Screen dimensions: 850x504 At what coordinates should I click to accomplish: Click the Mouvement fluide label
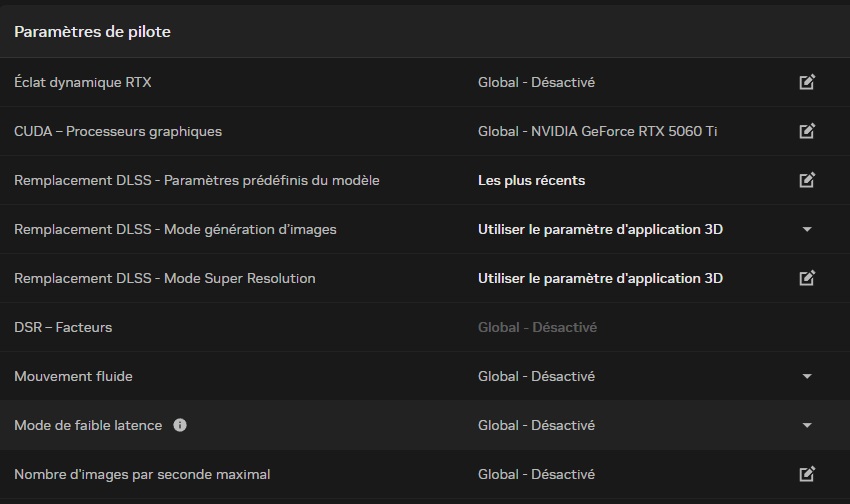point(73,376)
